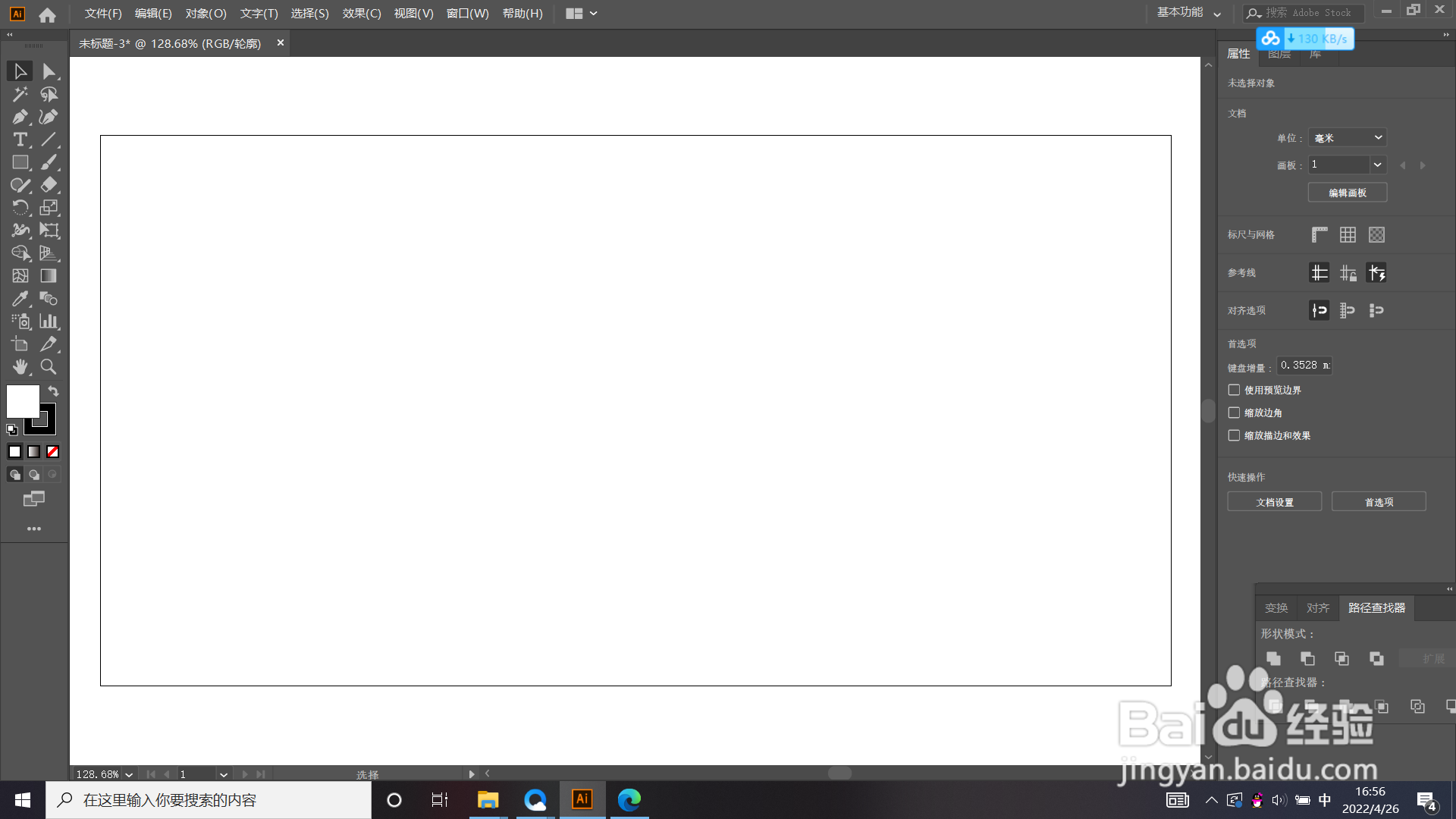Open the 效果(C) menu
This screenshot has height=819, width=1456.
(362, 14)
